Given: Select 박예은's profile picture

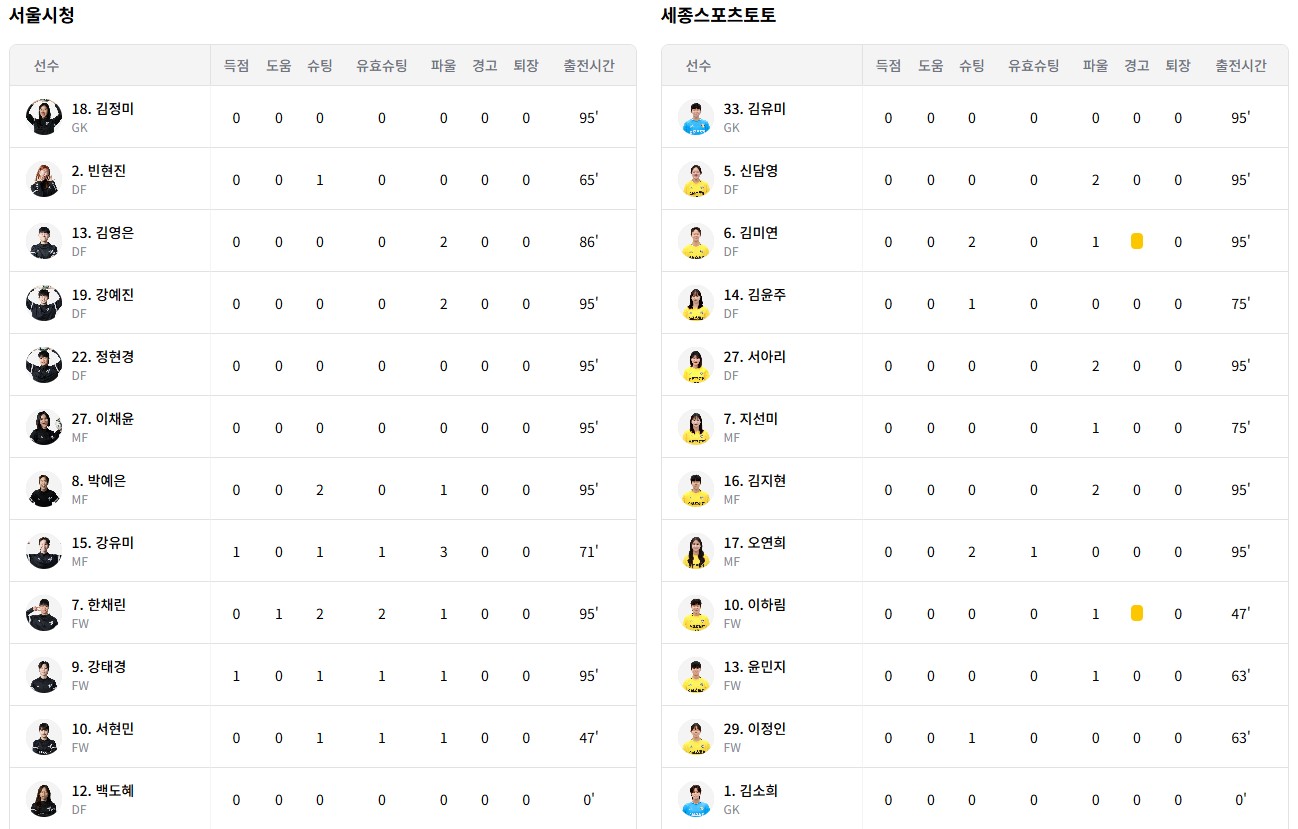Looking at the screenshot, I should pyautogui.click(x=44, y=489).
